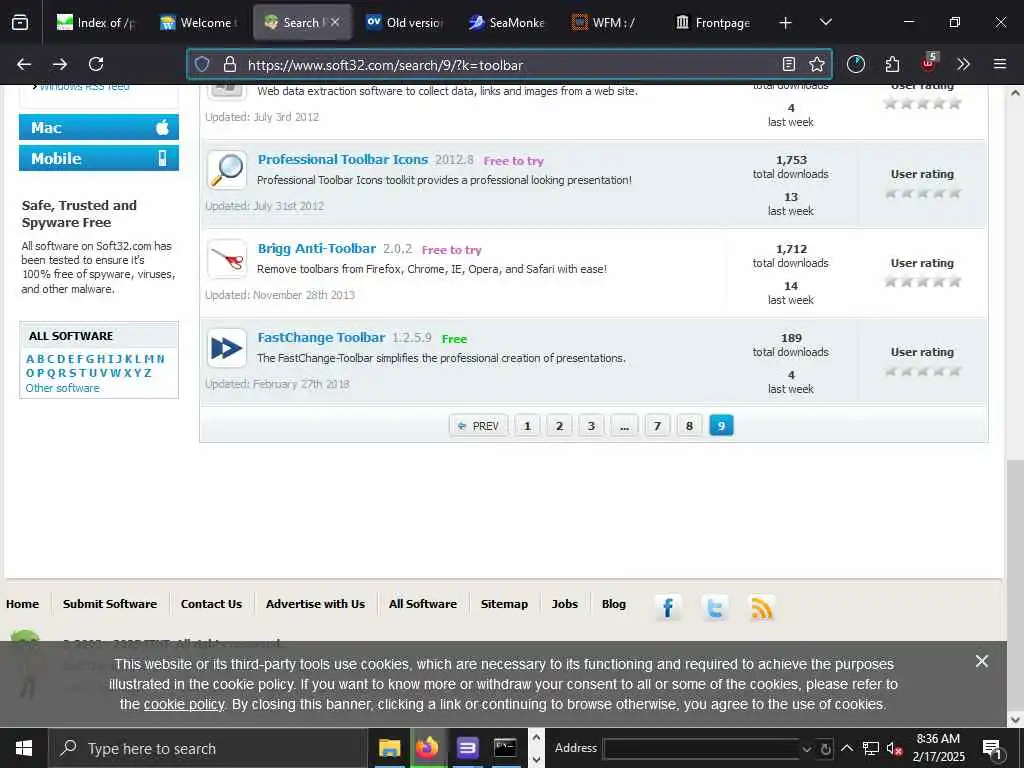The width and height of the screenshot is (1024, 768).
Task: Open the Other software link
Action: [x=63, y=388]
